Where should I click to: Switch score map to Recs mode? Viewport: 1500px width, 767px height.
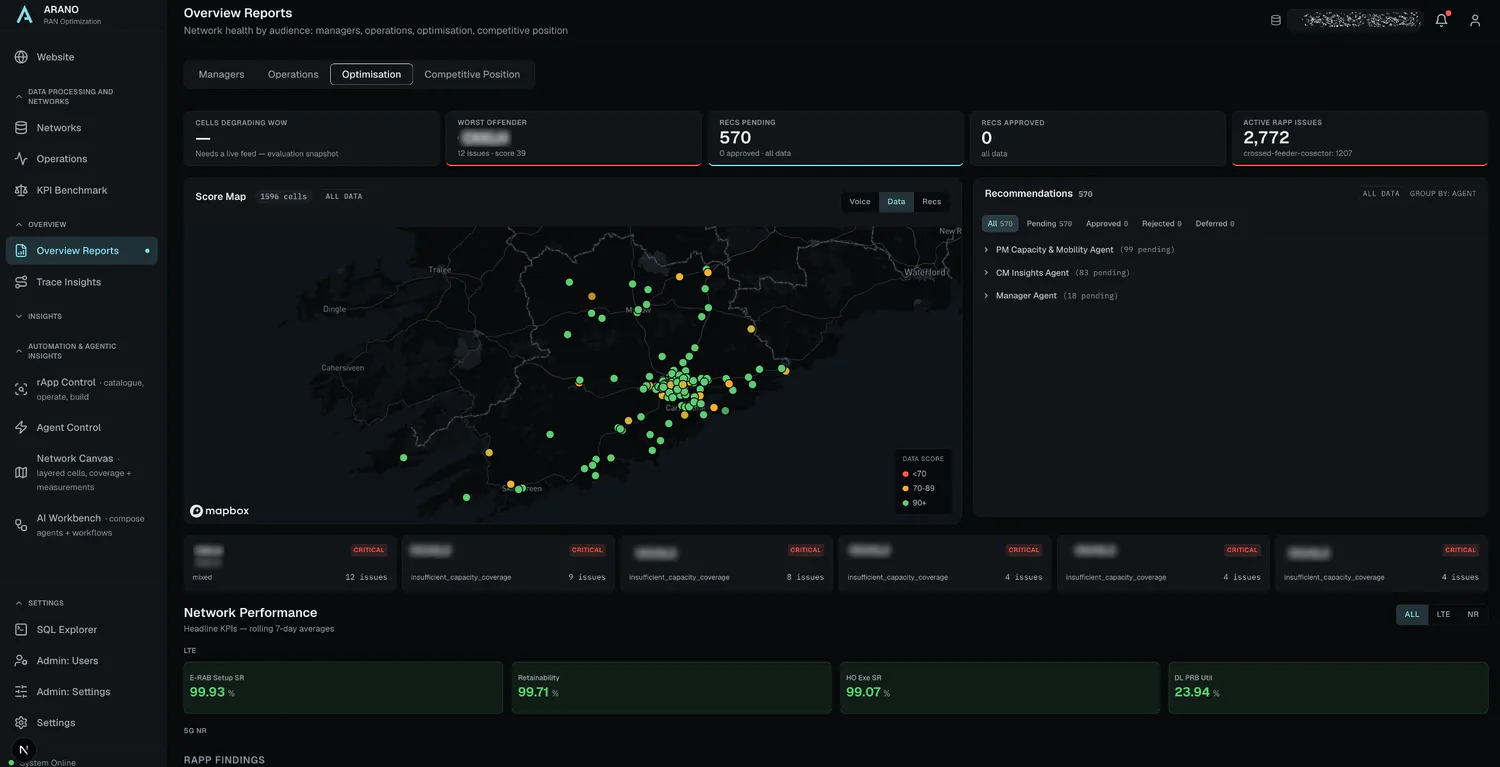pyautogui.click(x=931, y=202)
